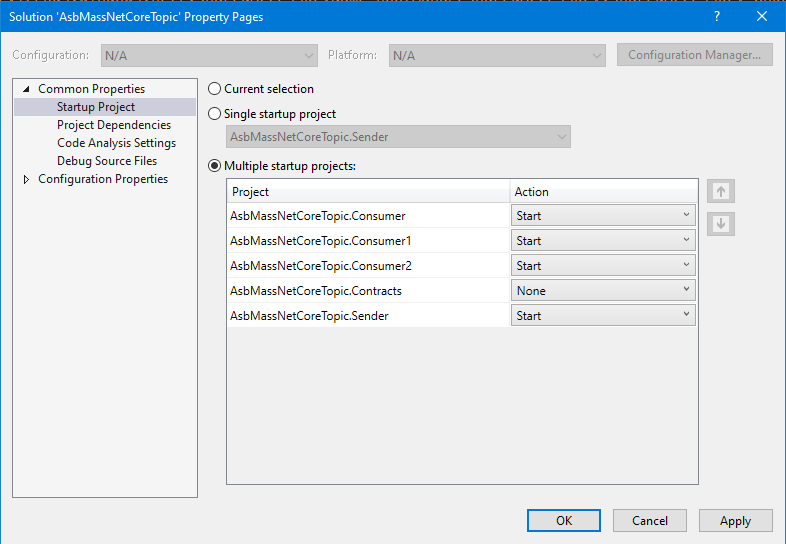Collapse the Common Properties tree node
This screenshot has height=544, width=786.
26,90
